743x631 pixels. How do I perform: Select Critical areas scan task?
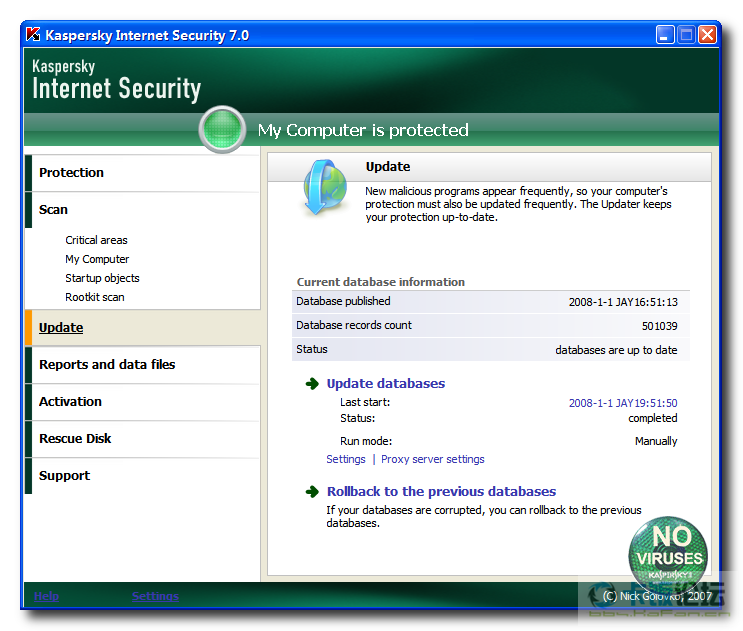pos(96,240)
